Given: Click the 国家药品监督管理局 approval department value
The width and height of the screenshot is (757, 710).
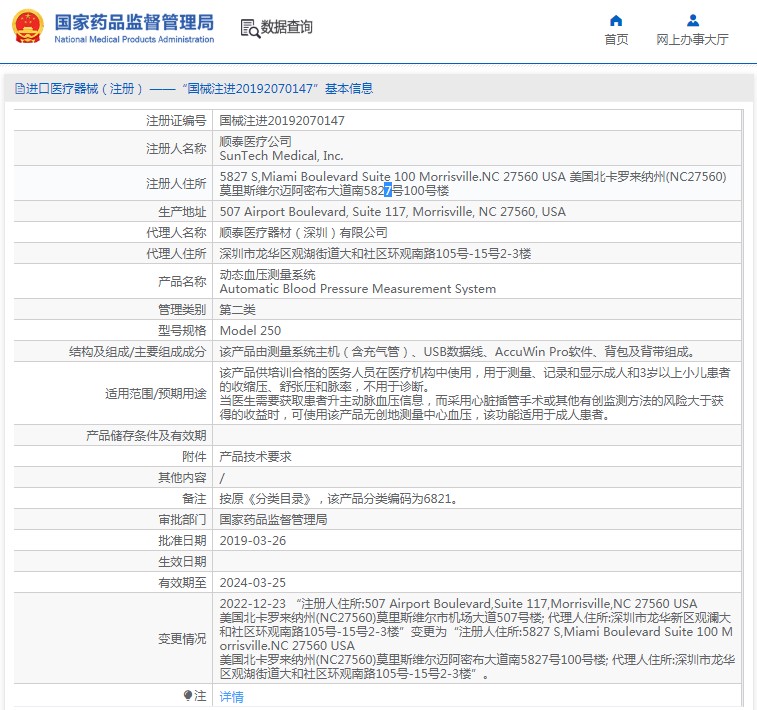Looking at the screenshot, I should pos(273,519).
